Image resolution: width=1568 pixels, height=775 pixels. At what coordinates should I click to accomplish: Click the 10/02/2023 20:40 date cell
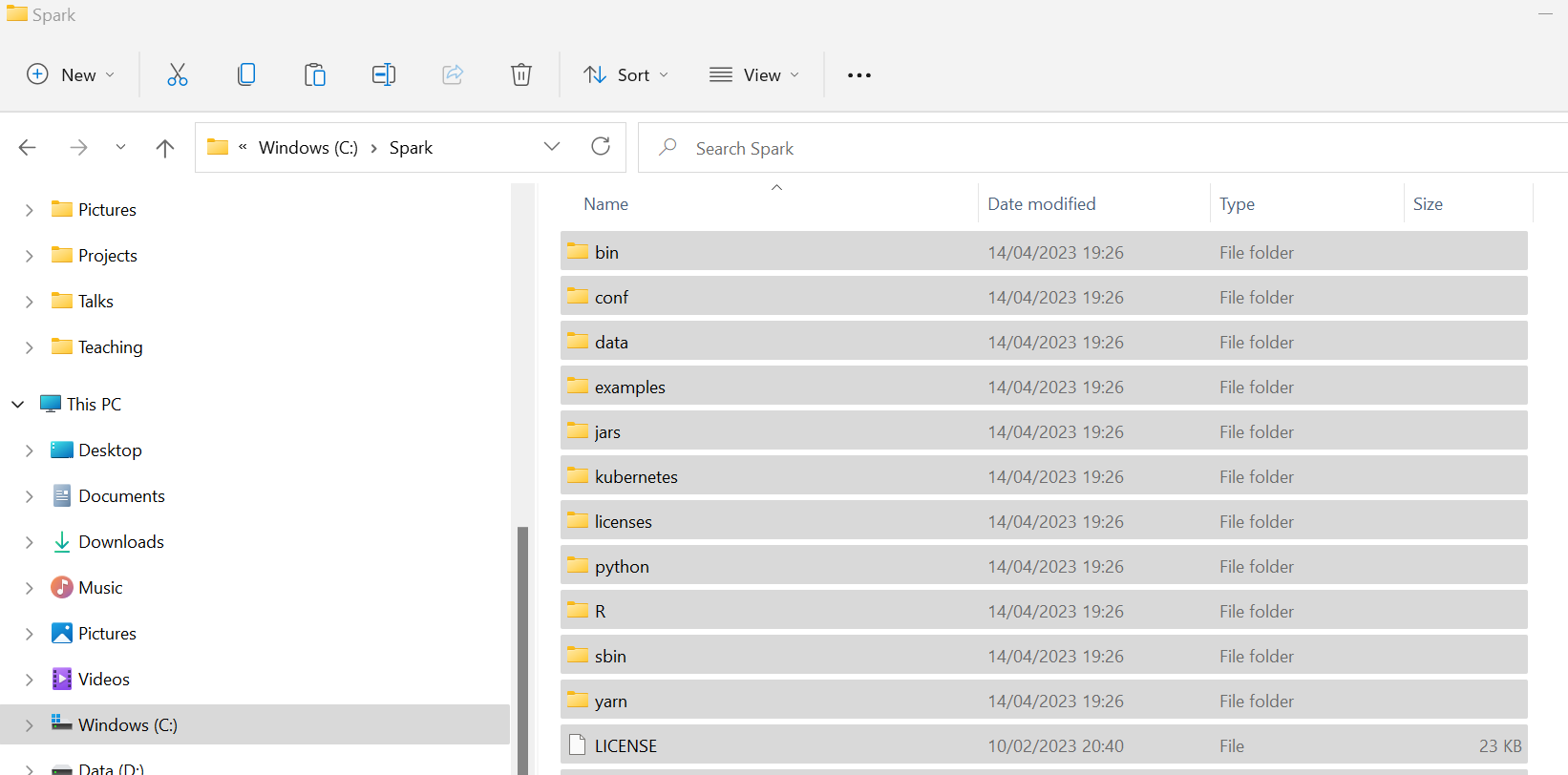pyautogui.click(x=1055, y=746)
